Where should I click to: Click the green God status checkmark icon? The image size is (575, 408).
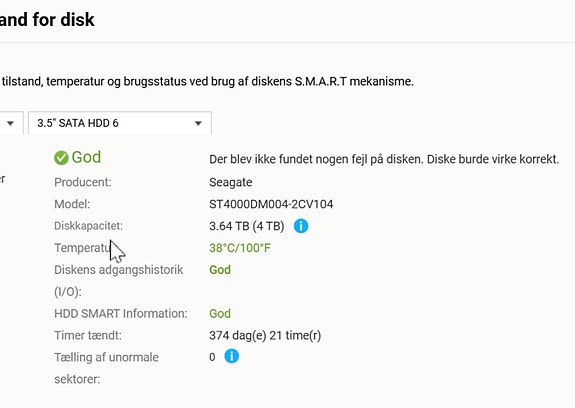tap(61, 158)
